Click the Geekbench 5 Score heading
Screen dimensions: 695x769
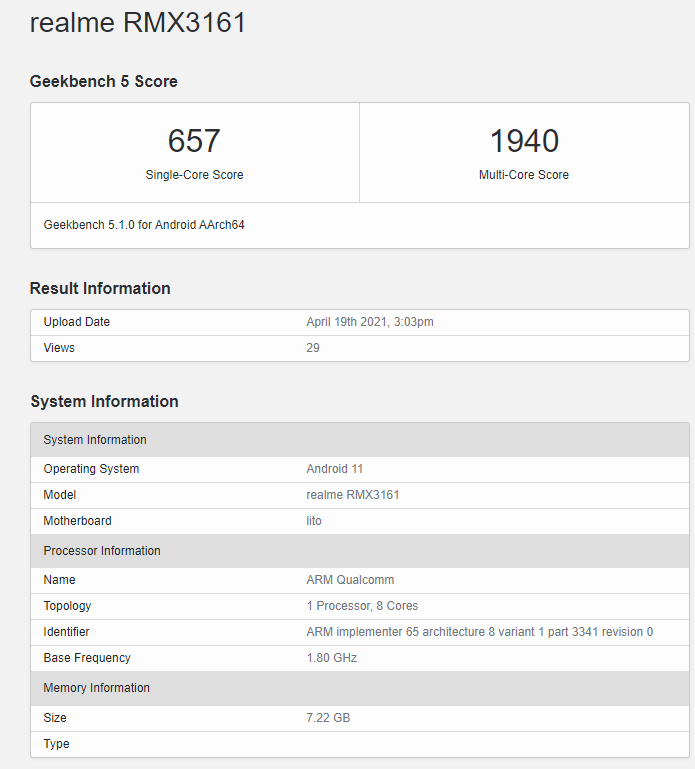pyautogui.click(x=103, y=81)
